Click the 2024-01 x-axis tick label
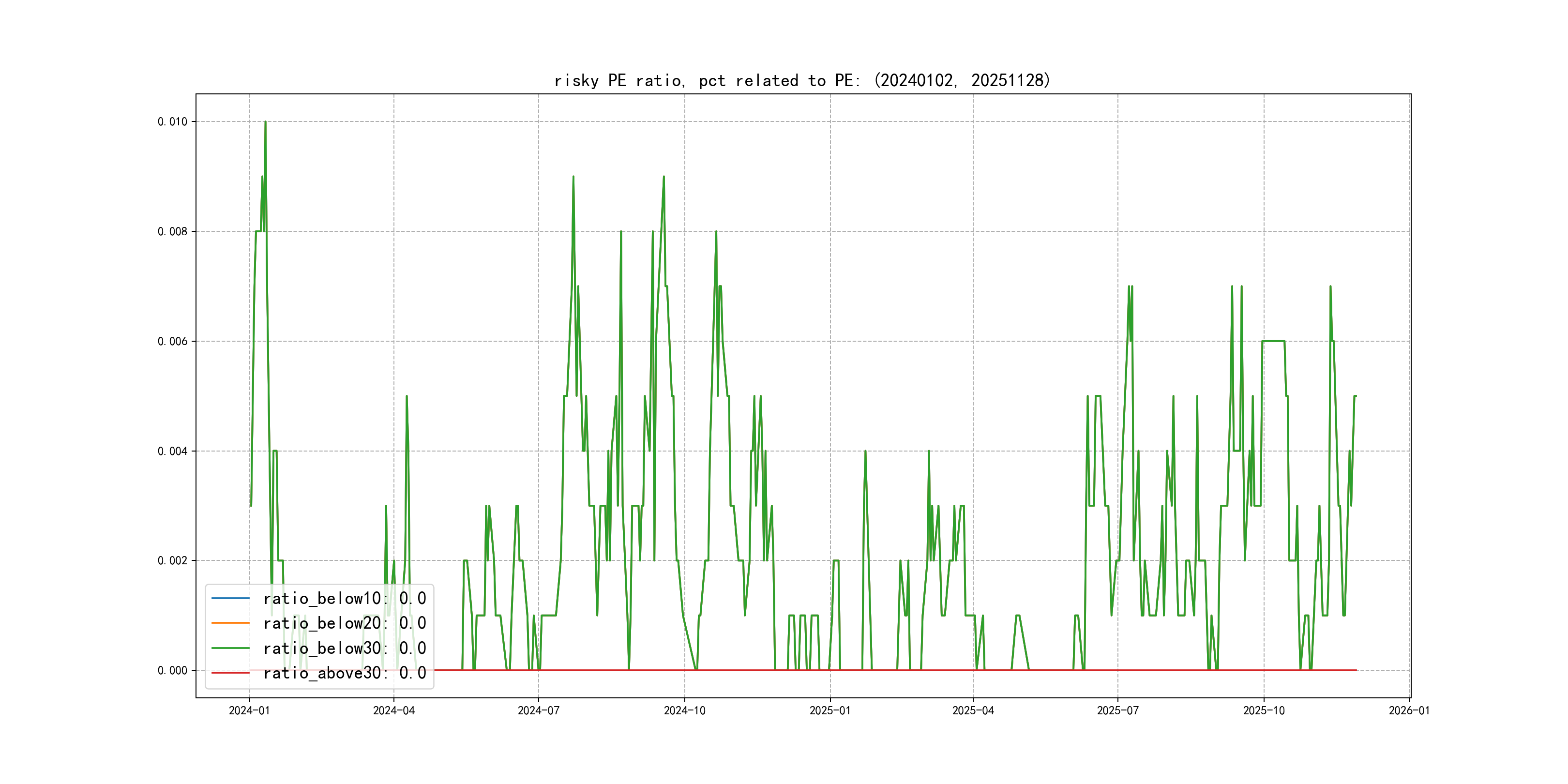Screen dimensions: 1568x784 click(x=249, y=711)
